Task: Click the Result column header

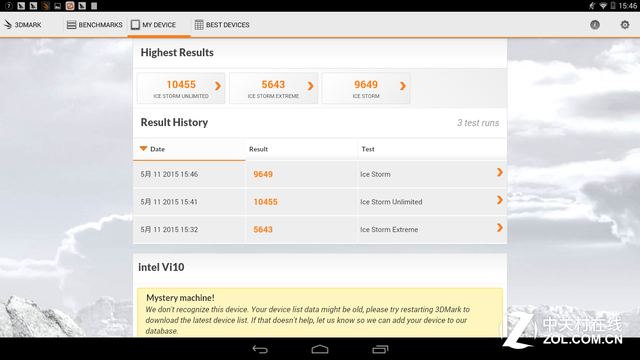Action: (x=301, y=149)
